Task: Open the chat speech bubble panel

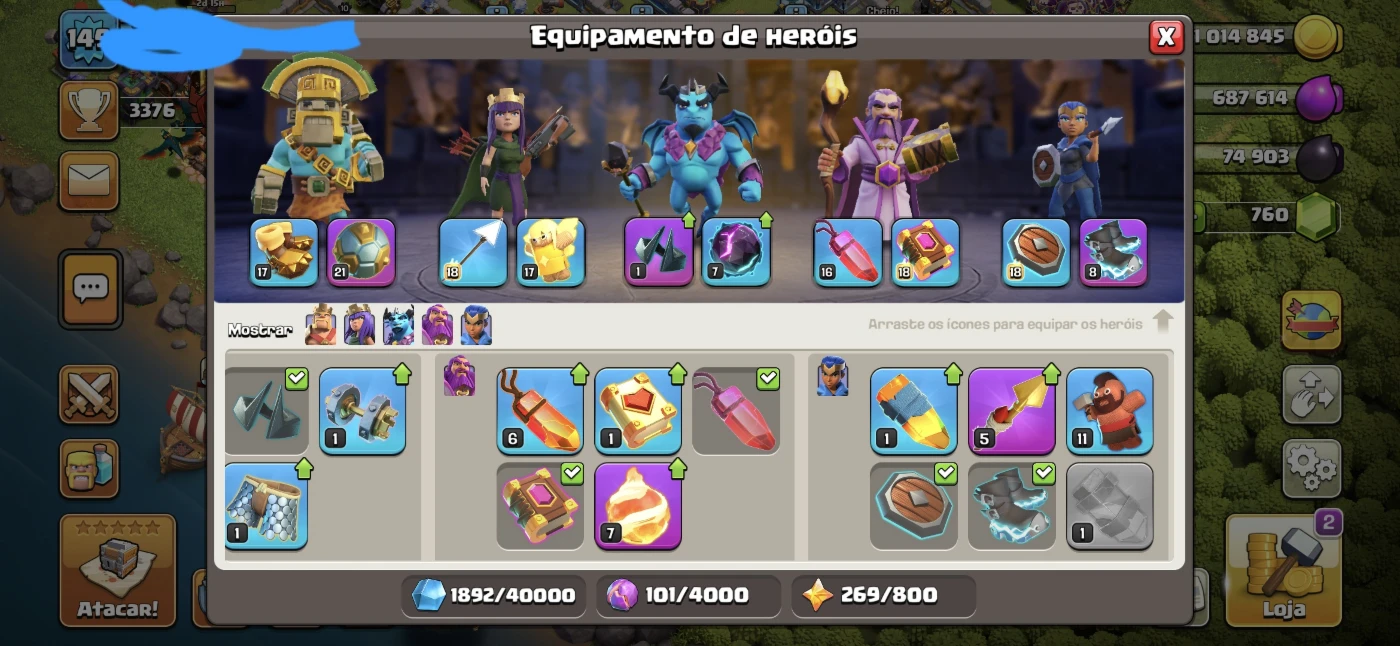Action: (90, 289)
